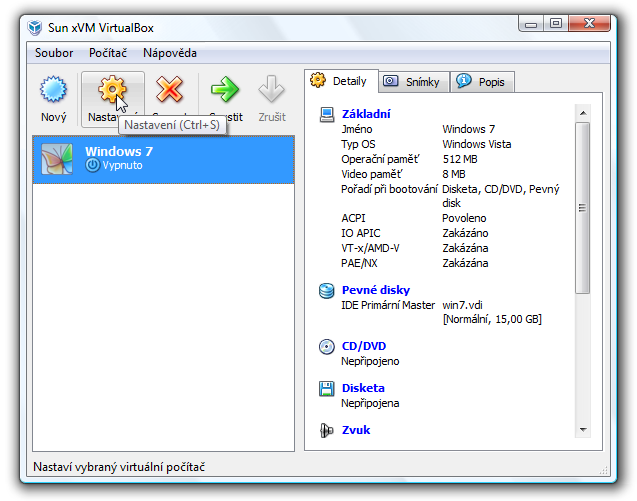Click the Operační paměť label
637x501 pixels.
380,159
